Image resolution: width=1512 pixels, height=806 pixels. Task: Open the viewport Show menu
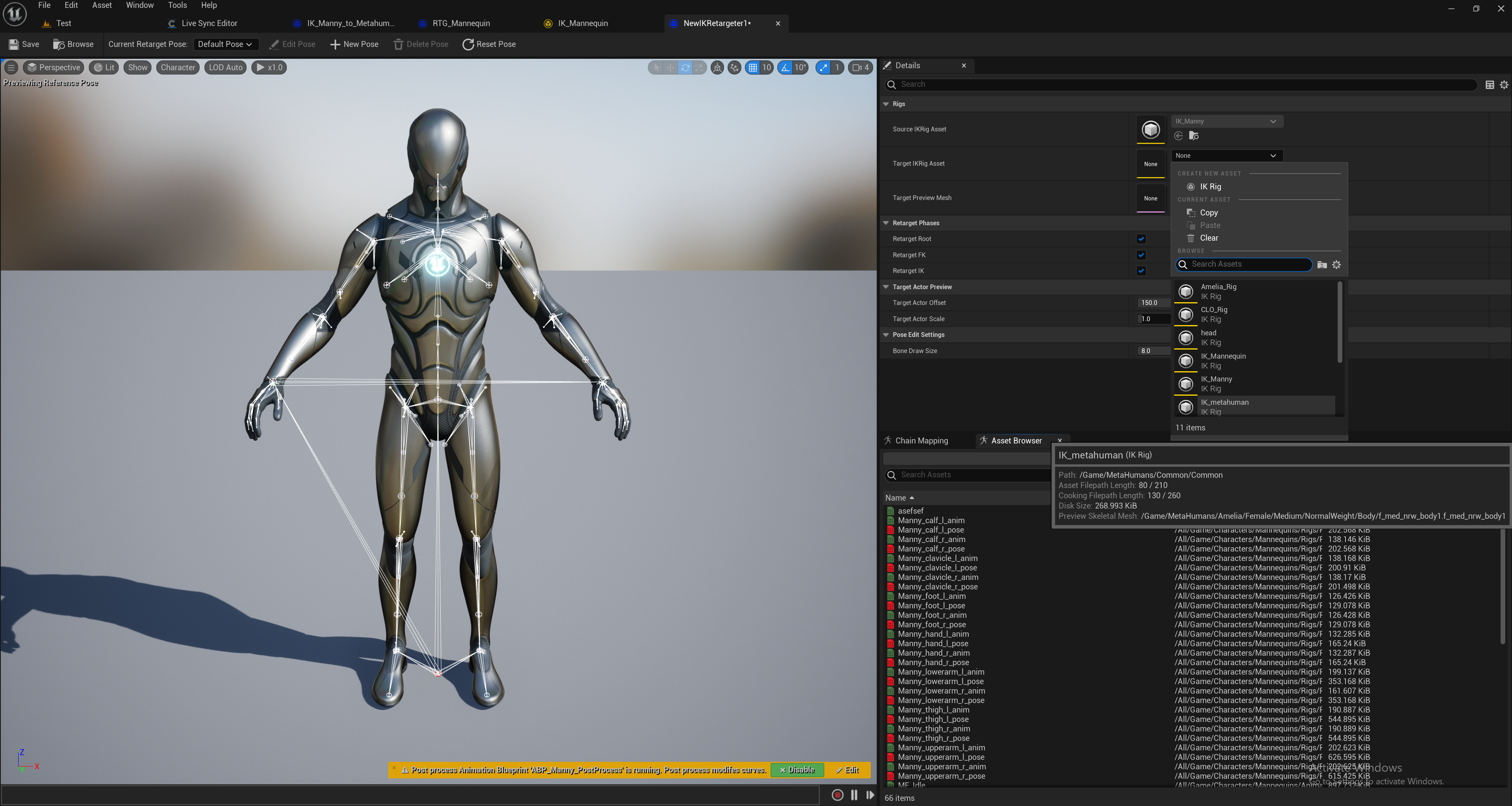(x=137, y=67)
